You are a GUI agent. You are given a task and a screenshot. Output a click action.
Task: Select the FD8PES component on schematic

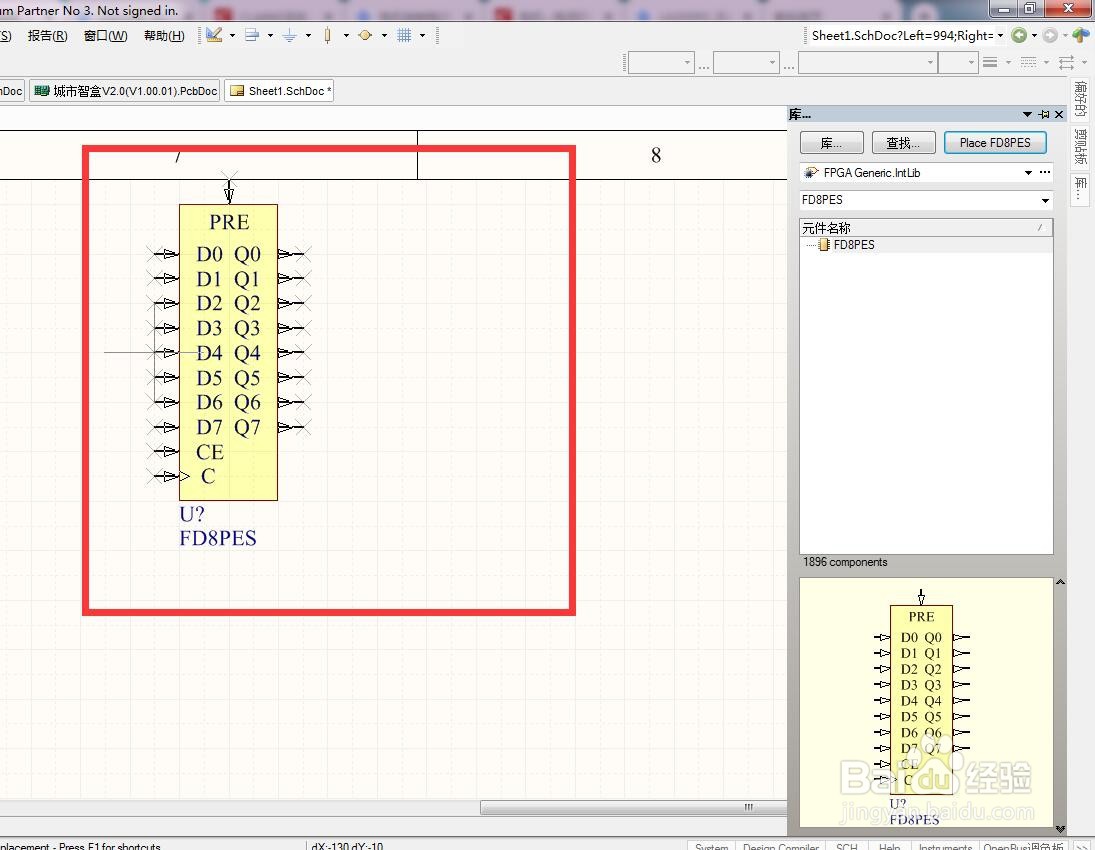[228, 352]
